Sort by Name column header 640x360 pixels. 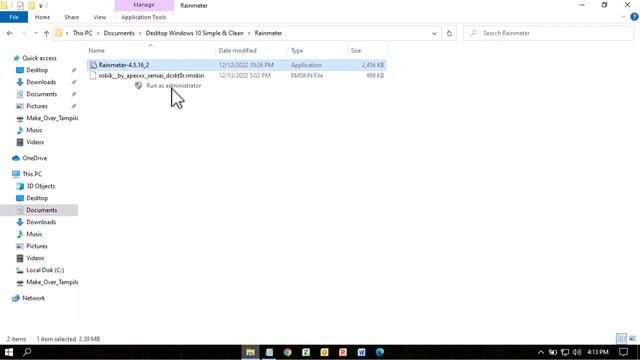pos(97,51)
